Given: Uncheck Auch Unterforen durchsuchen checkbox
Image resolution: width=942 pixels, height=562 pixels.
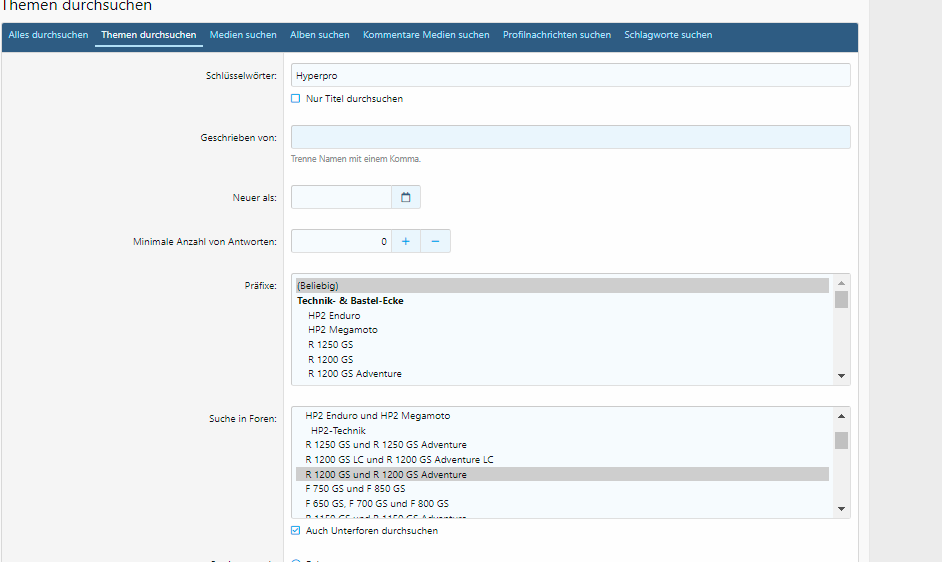Looking at the screenshot, I should tap(296, 530).
